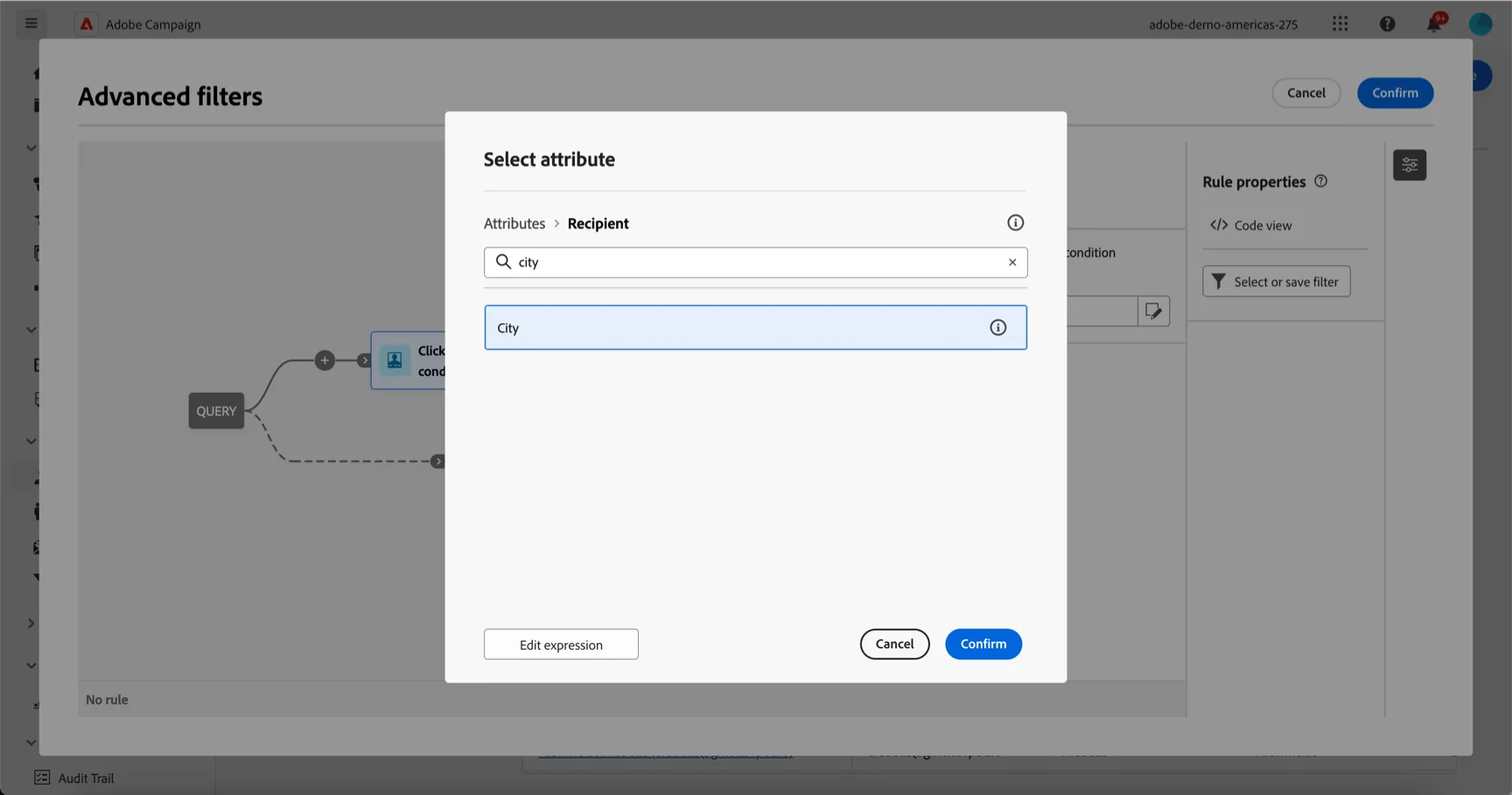The width and height of the screenshot is (1512, 795).
Task: Select the City attribute row
Action: click(x=755, y=327)
